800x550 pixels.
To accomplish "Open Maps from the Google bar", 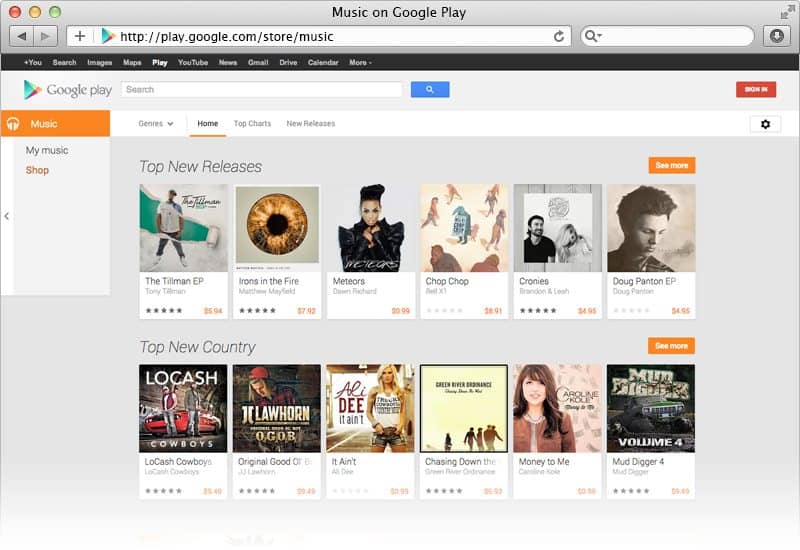I will pyautogui.click(x=132, y=62).
